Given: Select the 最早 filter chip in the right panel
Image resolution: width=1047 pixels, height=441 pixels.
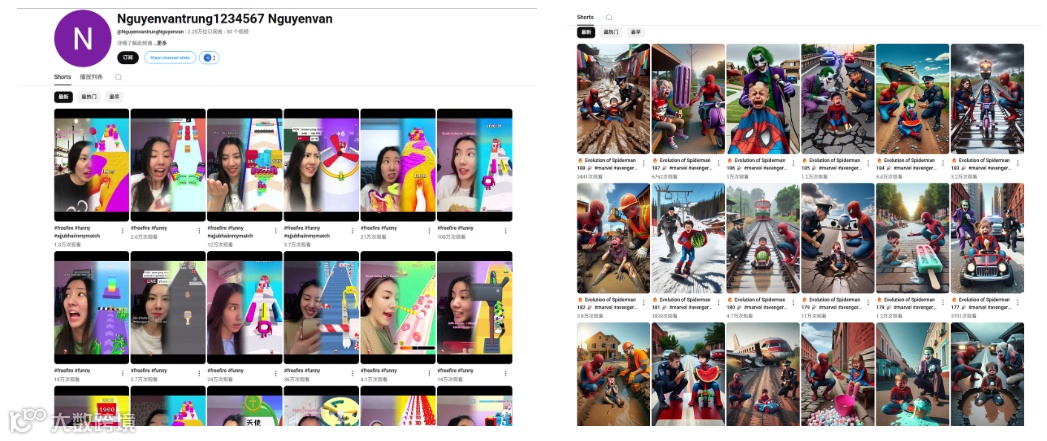Looking at the screenshot, I should [x=636, y=32].
